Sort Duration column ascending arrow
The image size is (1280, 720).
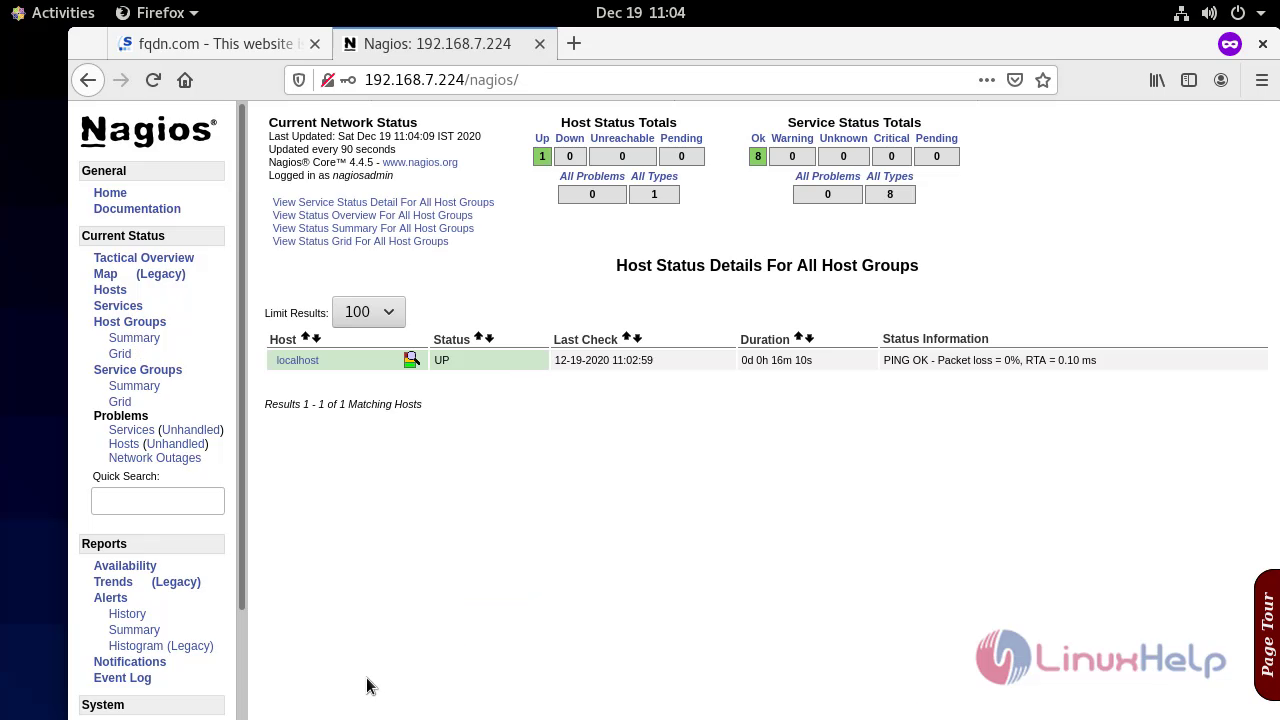(798, 338)
